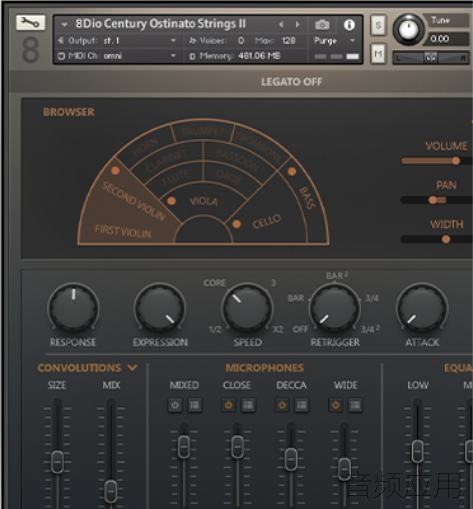Select the Flute section

coord(176,177)
